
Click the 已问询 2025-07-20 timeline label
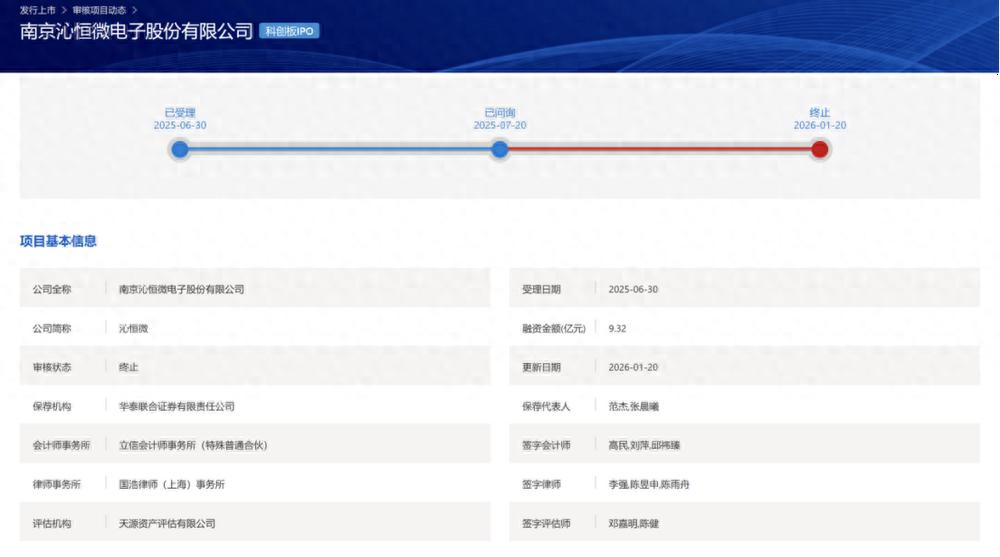pyautogui.click(x=500, y=119)
